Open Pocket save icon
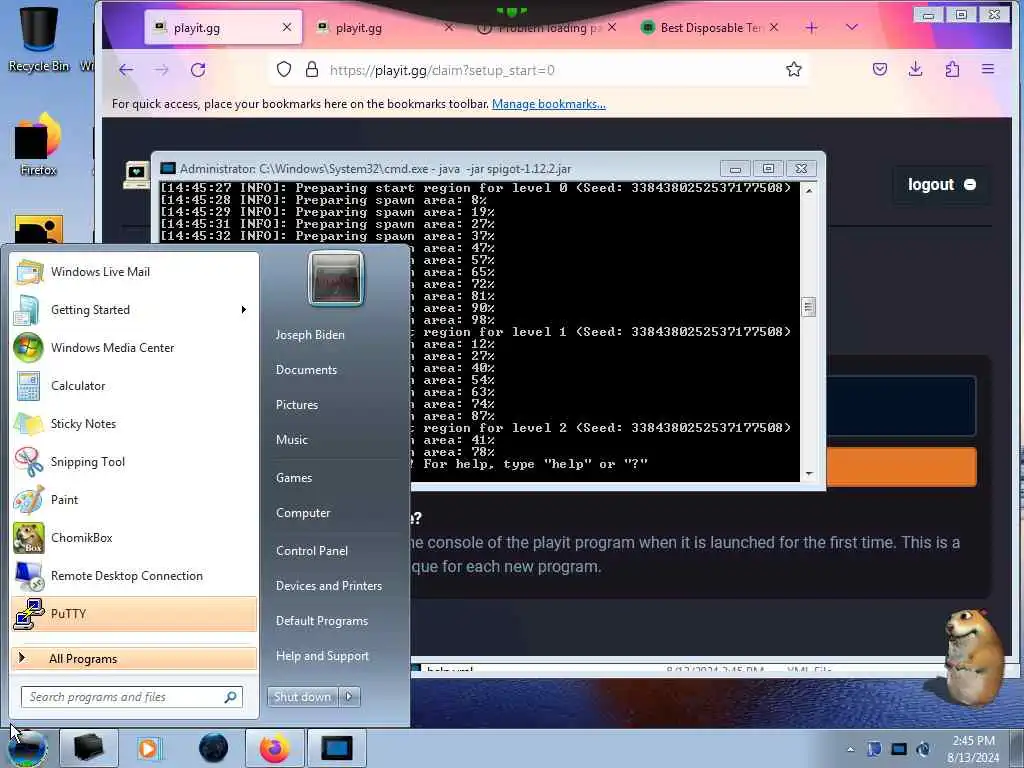 (x=880, y=69)
